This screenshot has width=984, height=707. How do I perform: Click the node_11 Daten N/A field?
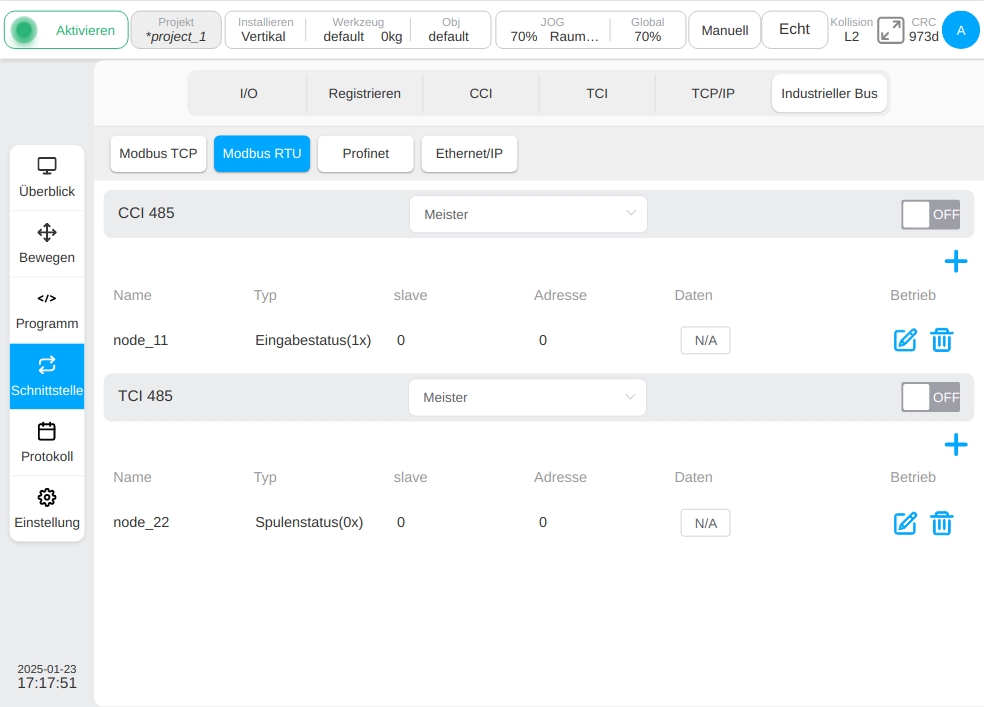point(705,341)
